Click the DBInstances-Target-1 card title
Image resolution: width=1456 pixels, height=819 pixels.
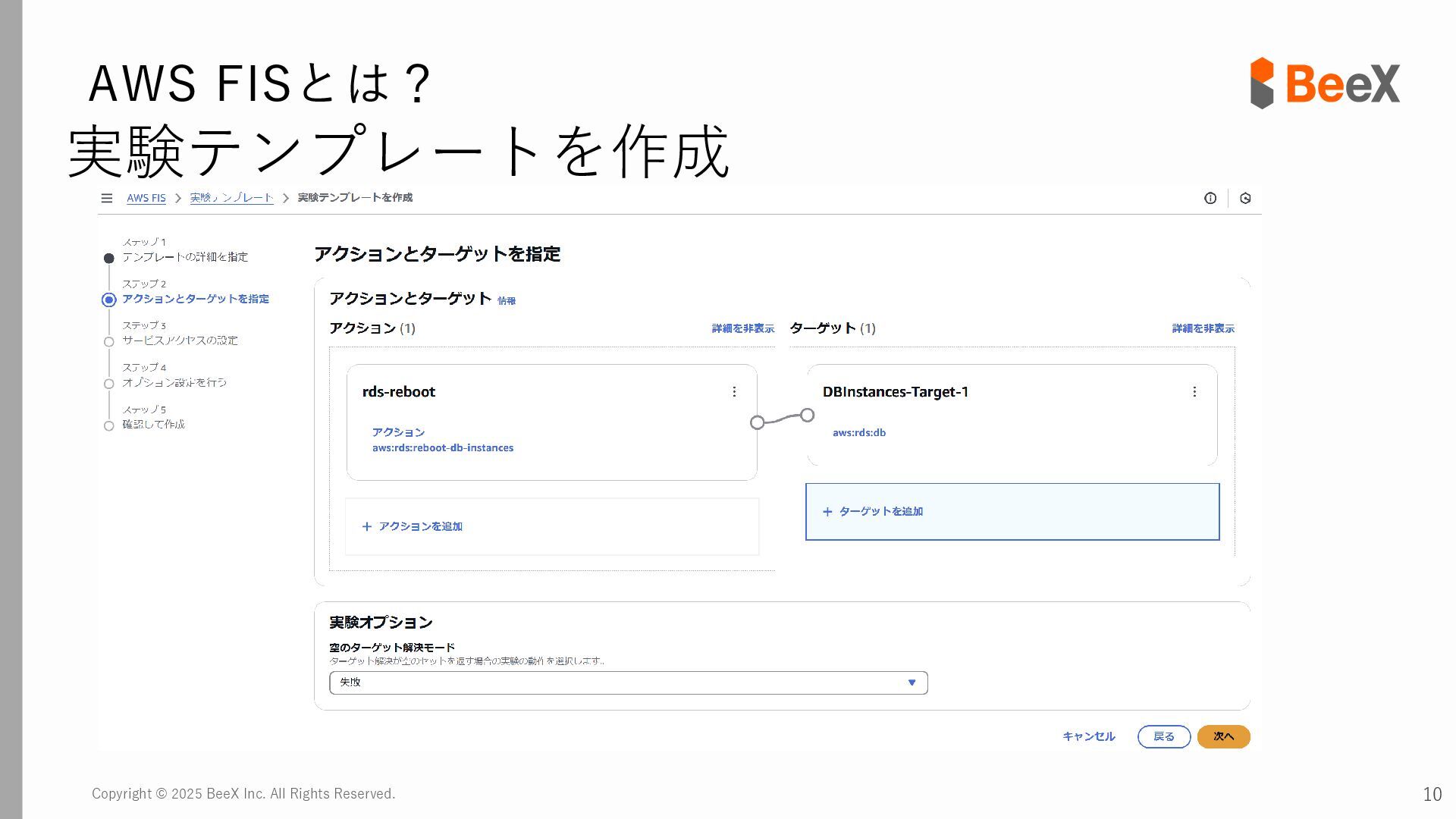click(896, 392)
